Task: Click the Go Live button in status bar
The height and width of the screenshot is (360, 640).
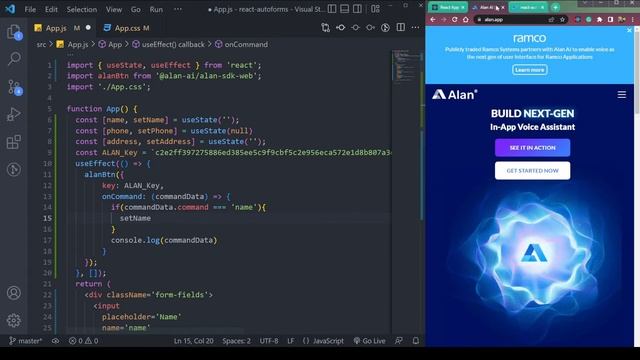Action: tap(369, 341)
